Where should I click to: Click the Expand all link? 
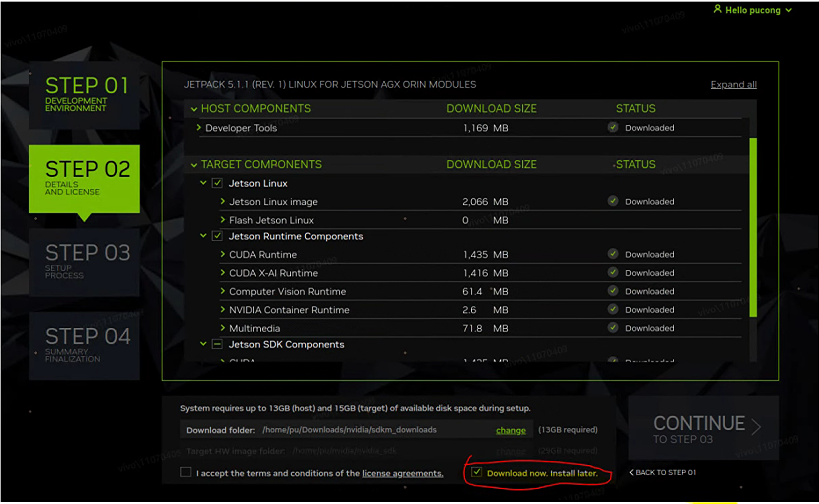pyautogui.click(x=733, y=85)
